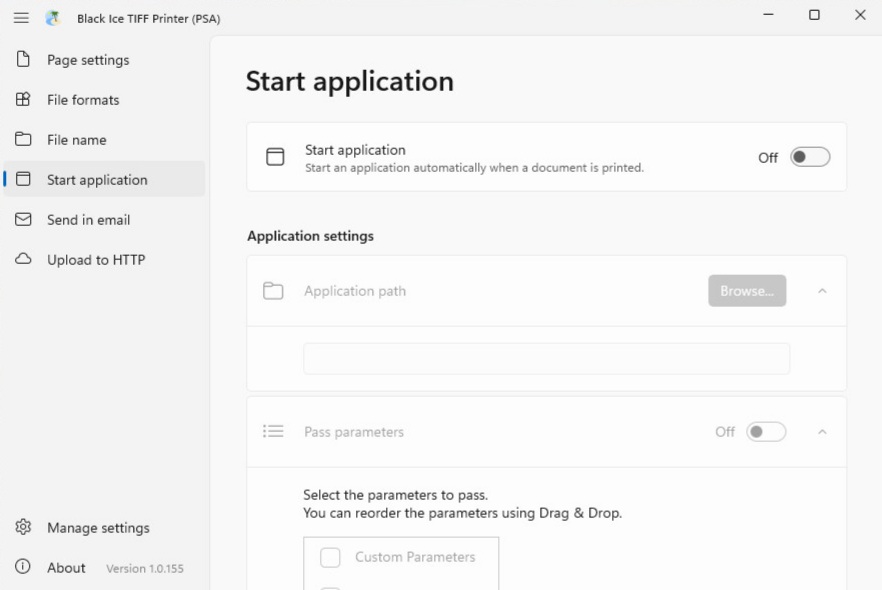Open Upload to HTTP settings
The height and width of the screenshot is (590, 882).
click(x=105, y=259)
